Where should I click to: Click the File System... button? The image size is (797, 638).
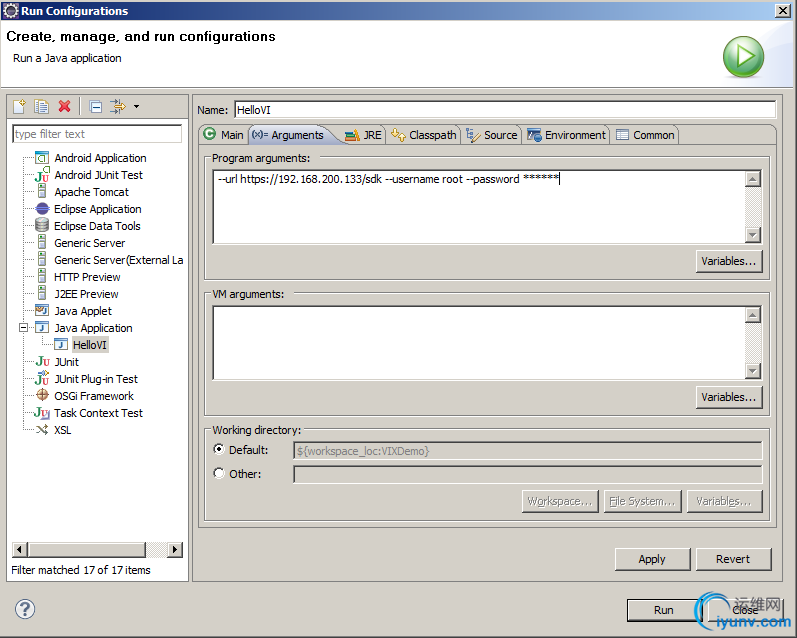click(x=642, y=501)
